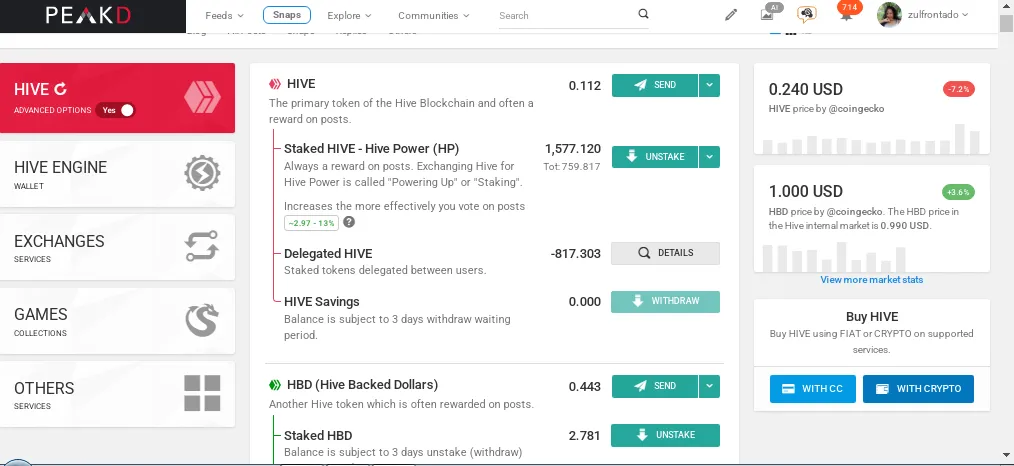1014x466 pixels.
Task: Click the PeakD logo
Action: pyautogui.click(x=88, y=15)
